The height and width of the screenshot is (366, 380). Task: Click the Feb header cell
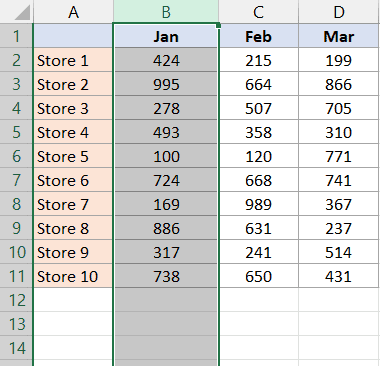coord(259,36)
